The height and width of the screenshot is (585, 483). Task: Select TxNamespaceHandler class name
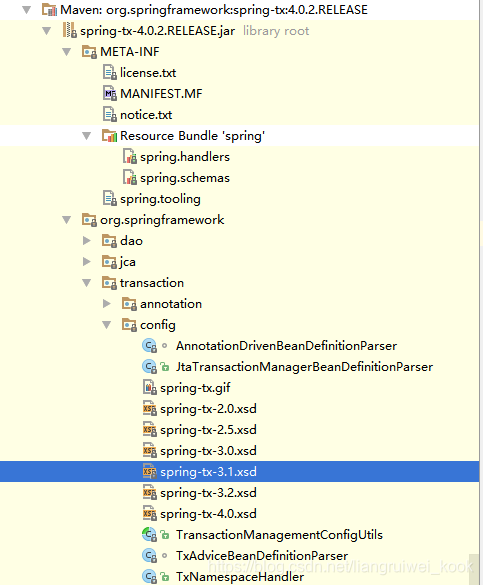point(240,576)
